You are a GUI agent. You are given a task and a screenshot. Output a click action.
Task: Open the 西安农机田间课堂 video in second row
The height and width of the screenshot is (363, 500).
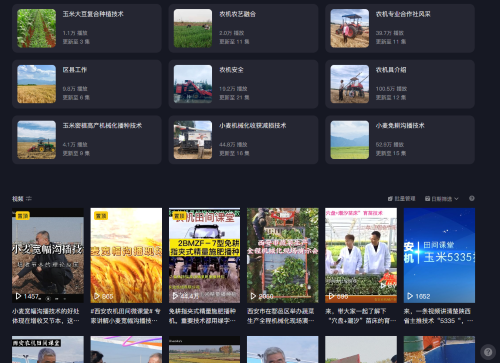click(x=48, y=349)
